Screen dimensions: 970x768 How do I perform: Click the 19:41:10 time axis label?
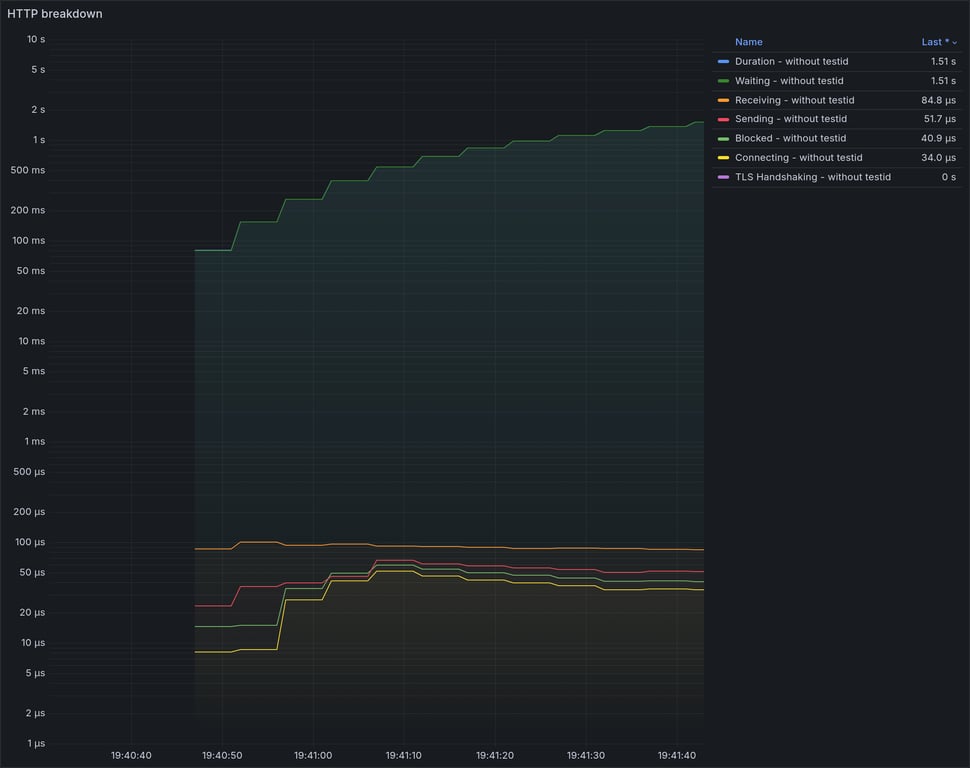403,756
